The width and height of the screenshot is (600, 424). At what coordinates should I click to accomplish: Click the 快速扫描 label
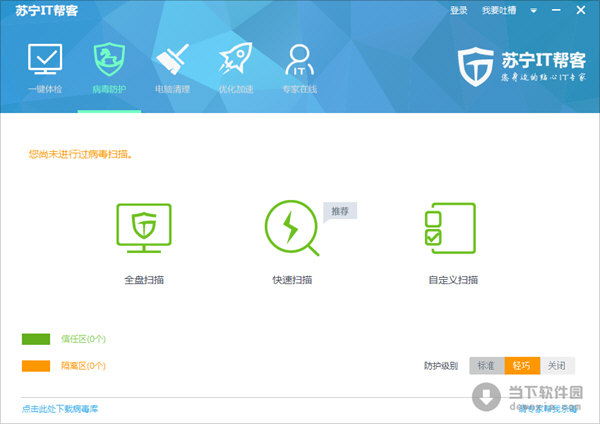[292, 280]
